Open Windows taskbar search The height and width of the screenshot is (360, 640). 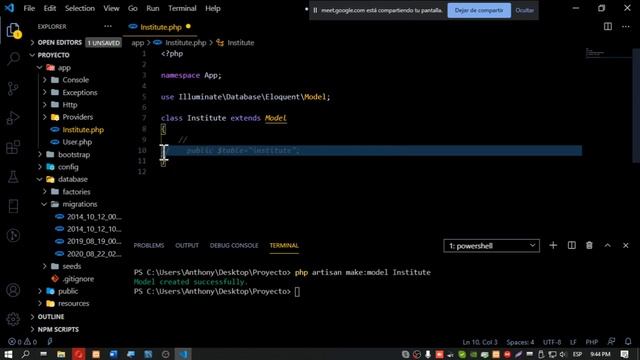(25, 354)
